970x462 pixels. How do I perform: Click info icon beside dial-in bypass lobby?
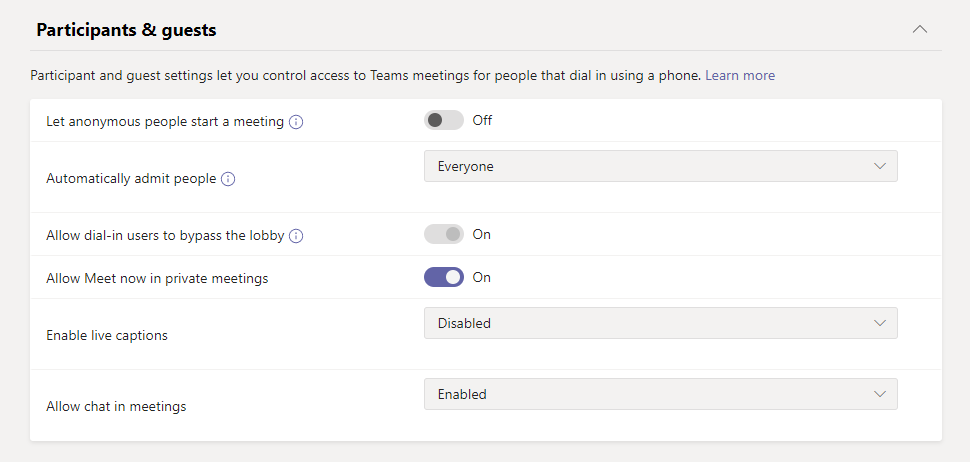pos(296,236)
